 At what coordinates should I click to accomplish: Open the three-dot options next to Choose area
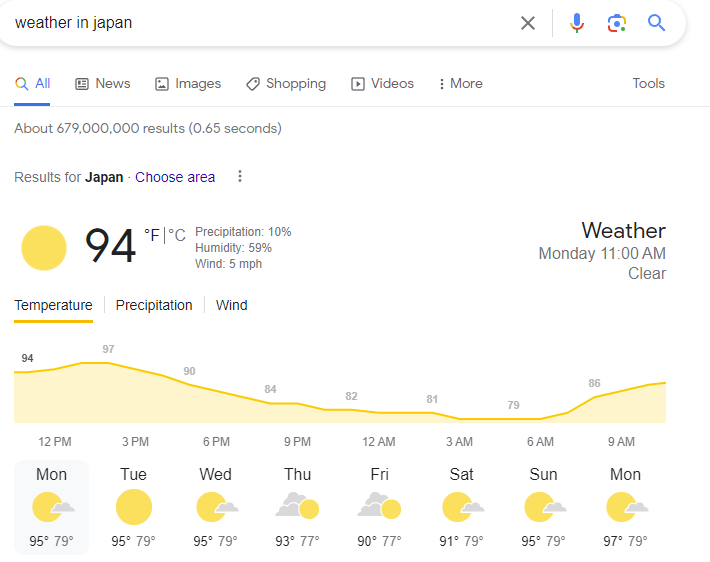pyautogui.click(x=240, y=176)
